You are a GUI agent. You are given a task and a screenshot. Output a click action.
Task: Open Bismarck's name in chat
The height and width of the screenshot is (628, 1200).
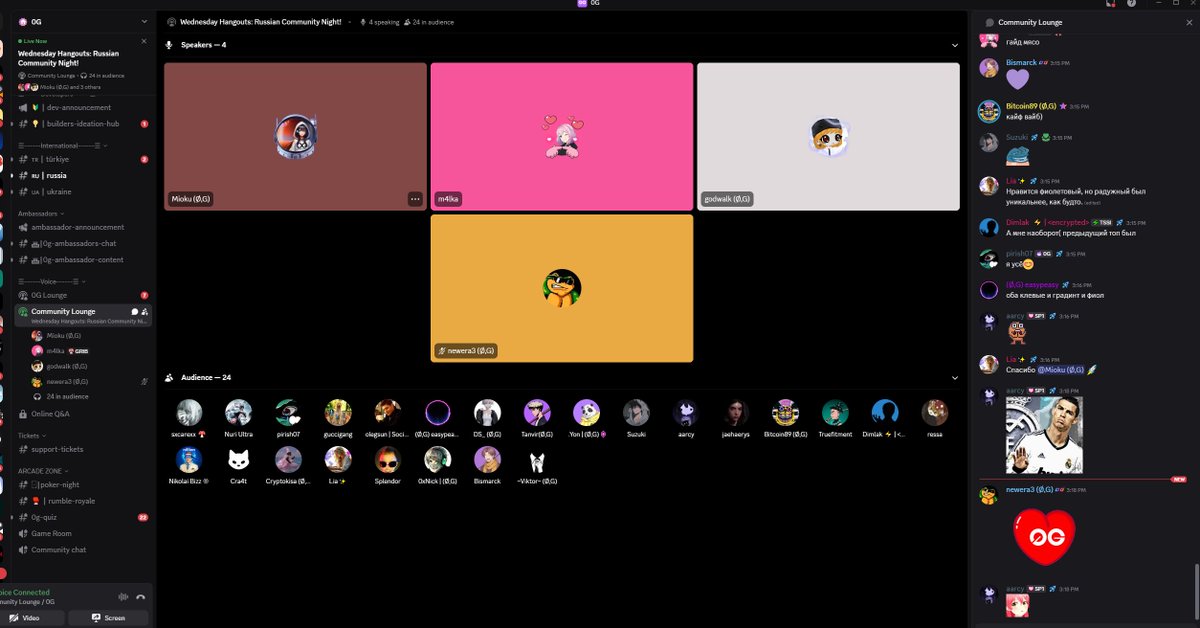(1021, 62)
